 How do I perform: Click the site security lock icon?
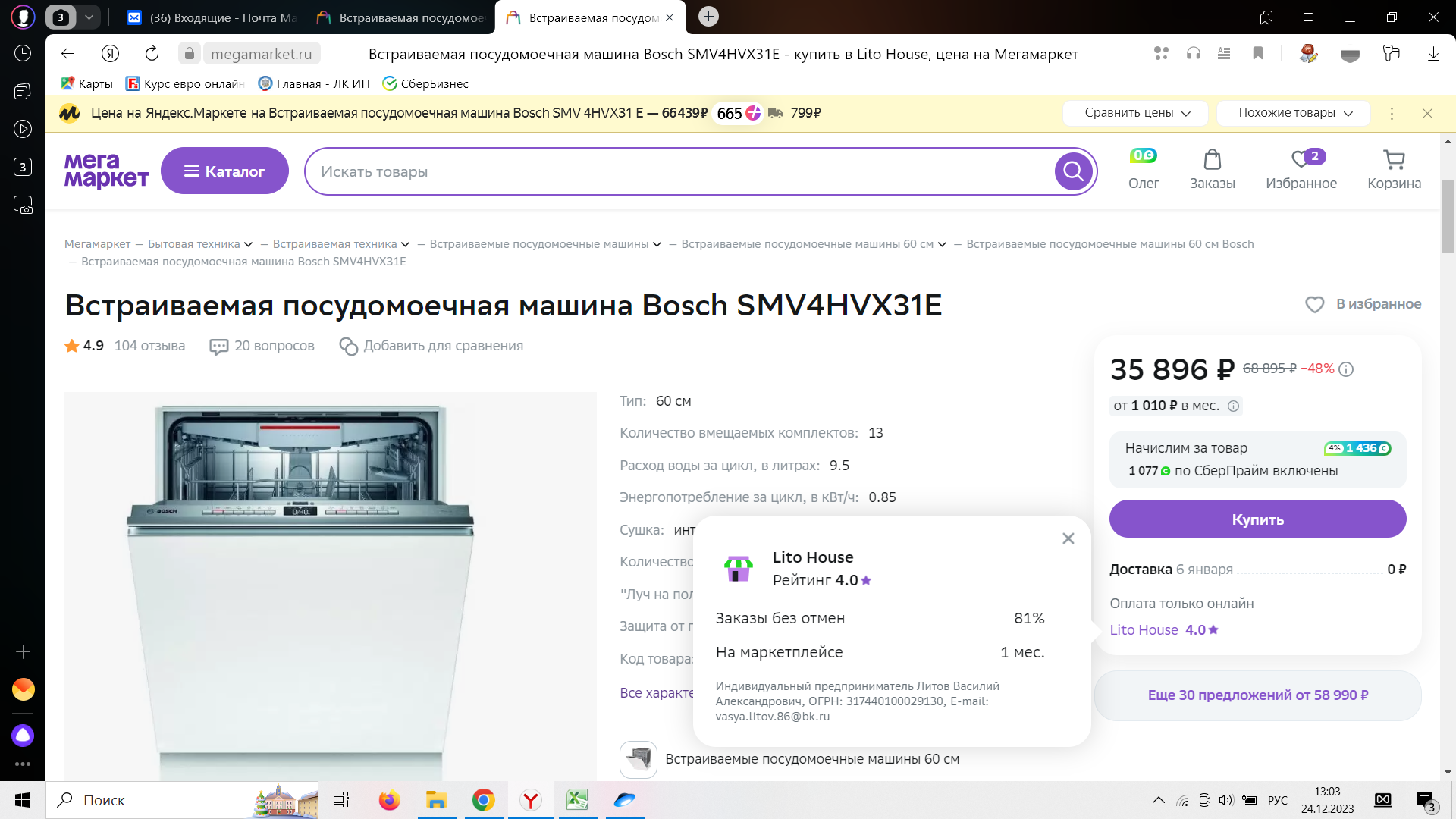(189, 53)
